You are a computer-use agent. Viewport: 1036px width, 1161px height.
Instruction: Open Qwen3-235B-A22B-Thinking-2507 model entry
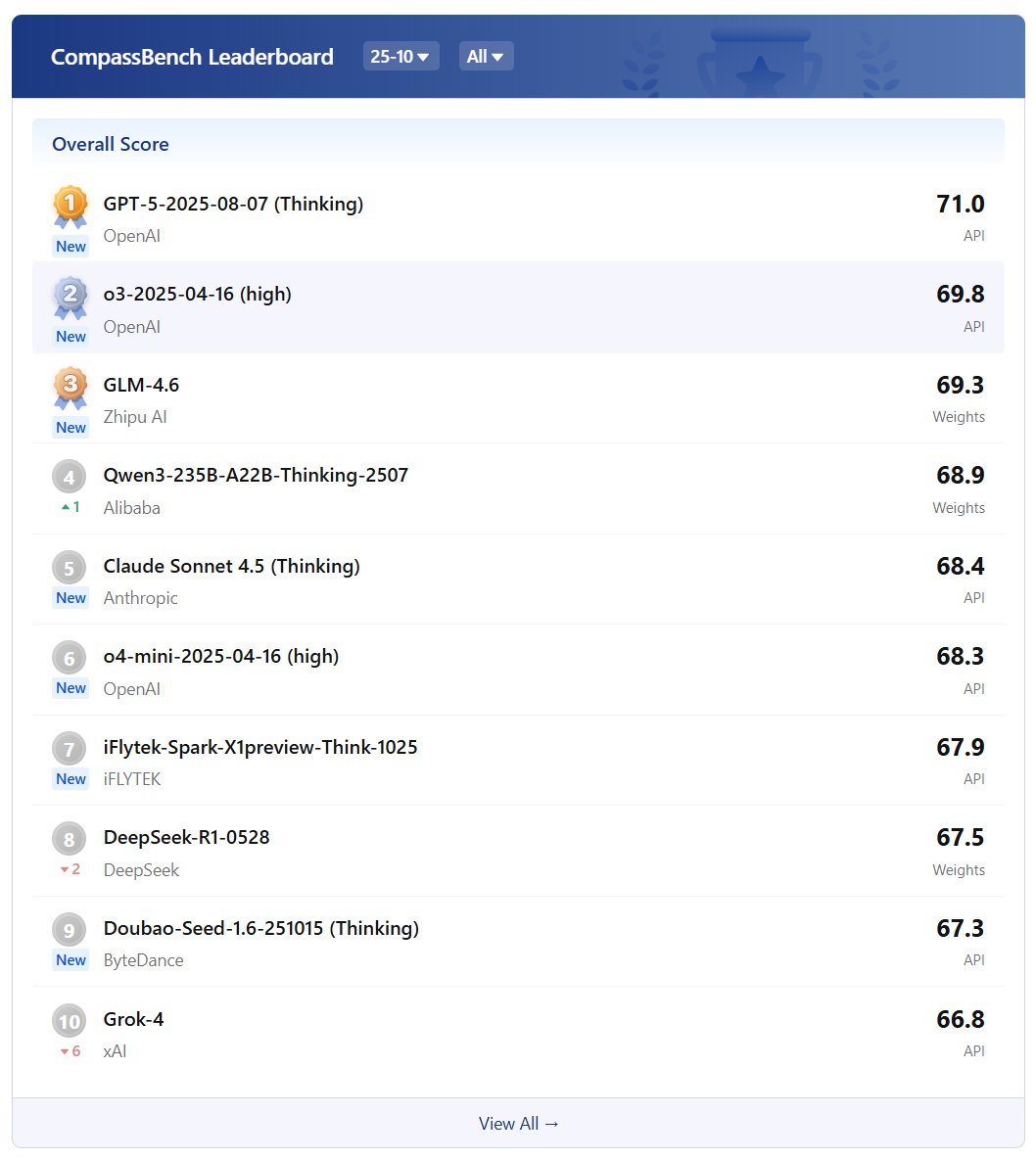pyautogui.click(x=256, y=476)
